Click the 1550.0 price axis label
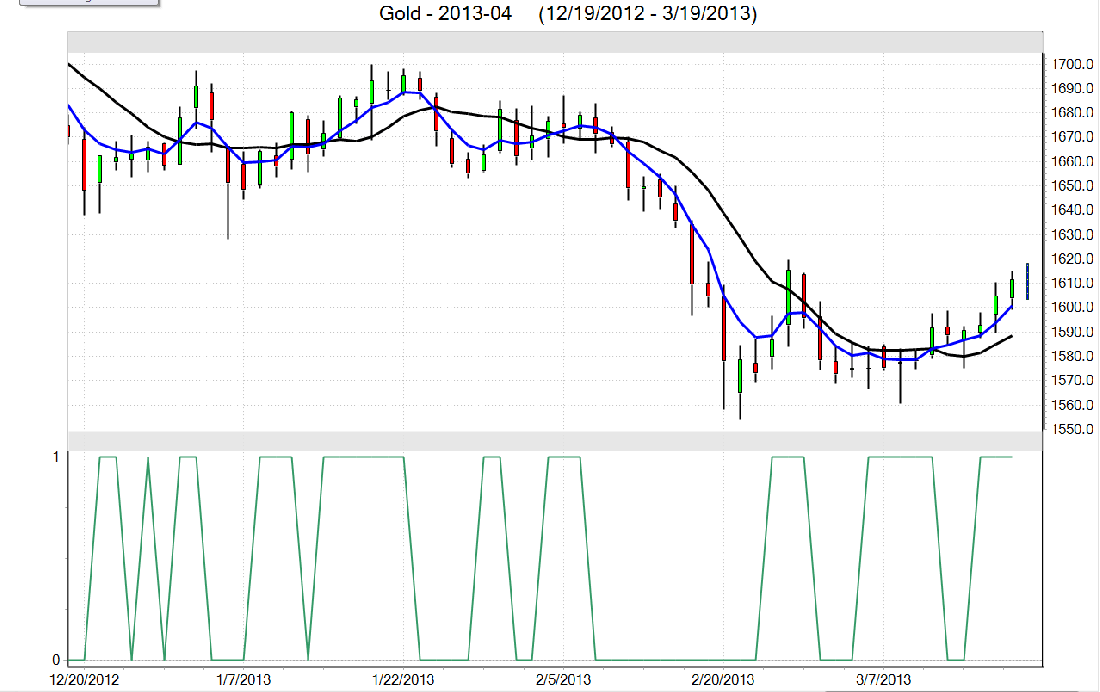Screen dimensions: 1100x692 click(x=1072, y=429)
